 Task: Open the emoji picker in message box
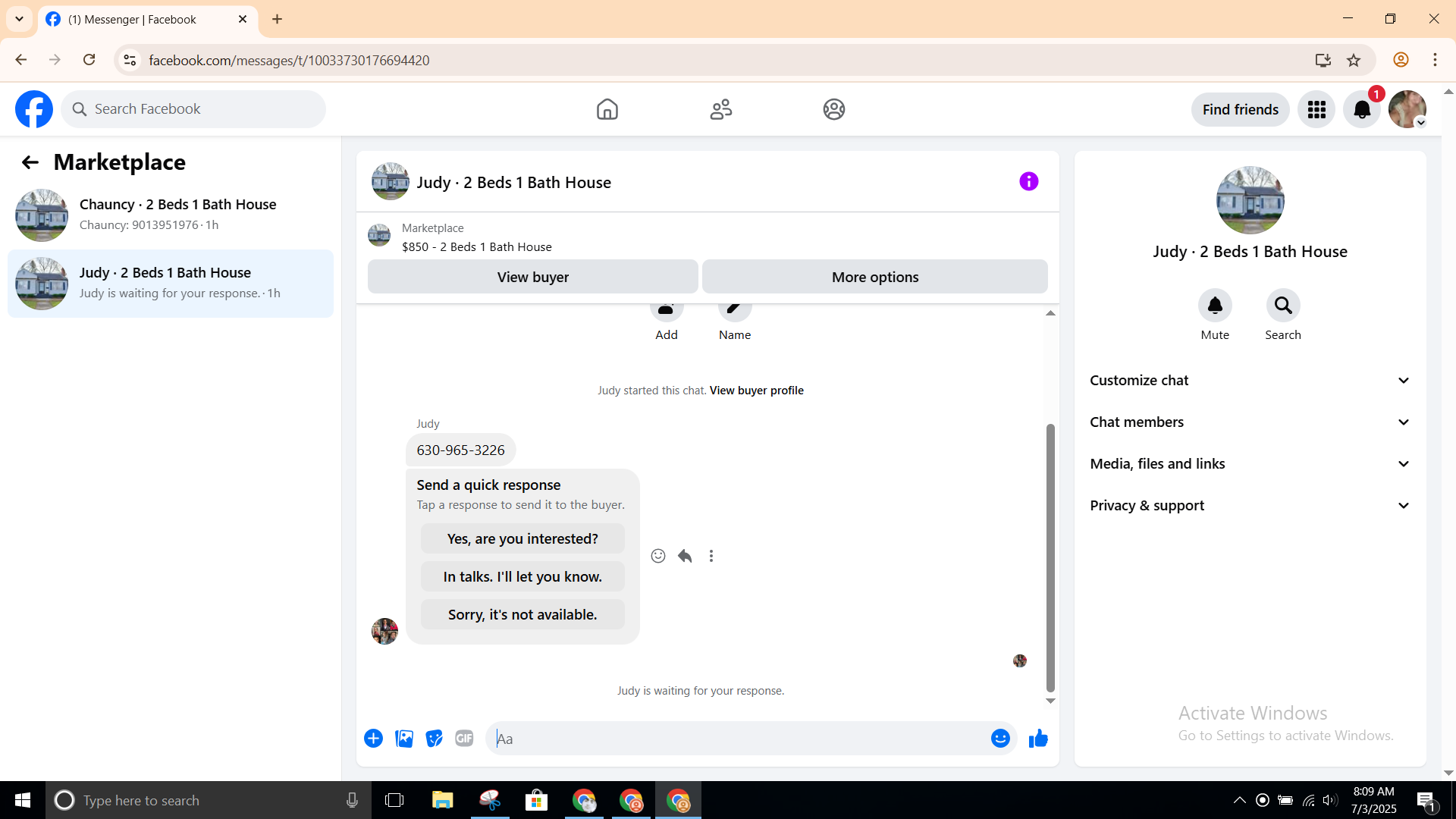[1000, 739]
